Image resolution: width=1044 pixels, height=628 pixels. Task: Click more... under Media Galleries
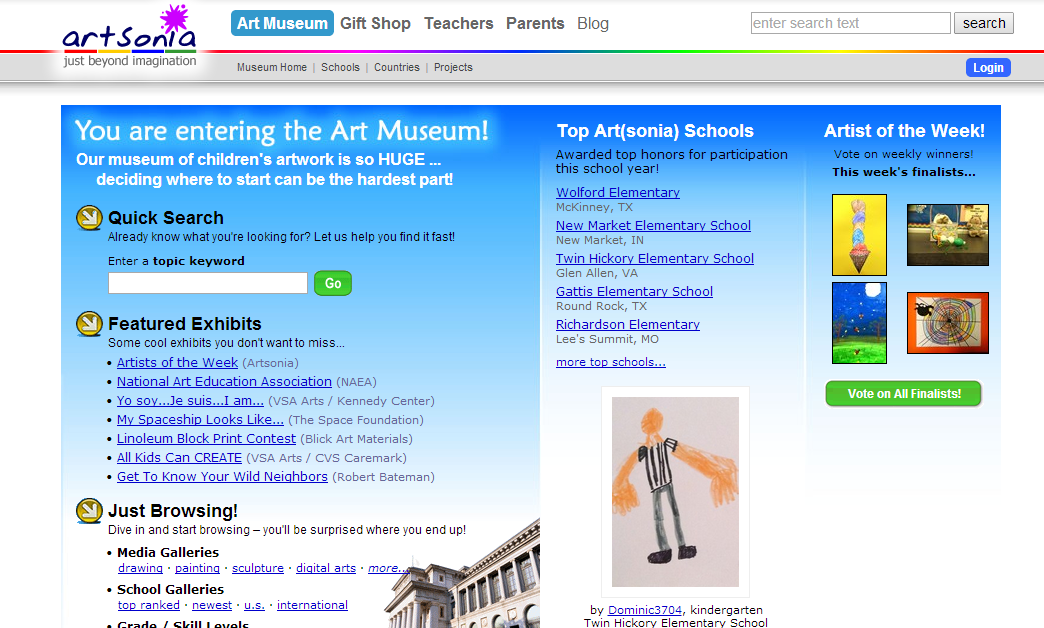388,568
